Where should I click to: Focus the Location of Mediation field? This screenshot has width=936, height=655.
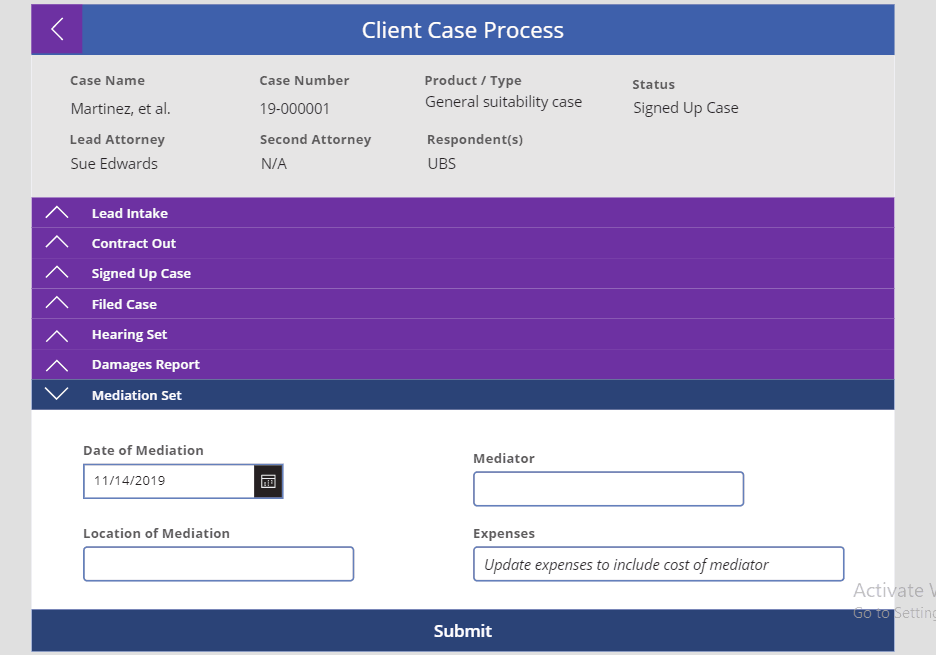click(x=218, y=564)
